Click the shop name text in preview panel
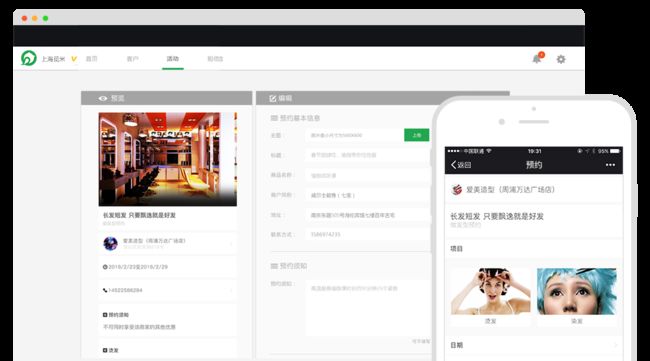Image resolution: width=650 pixels, height=361 pixels. point(154,241)
